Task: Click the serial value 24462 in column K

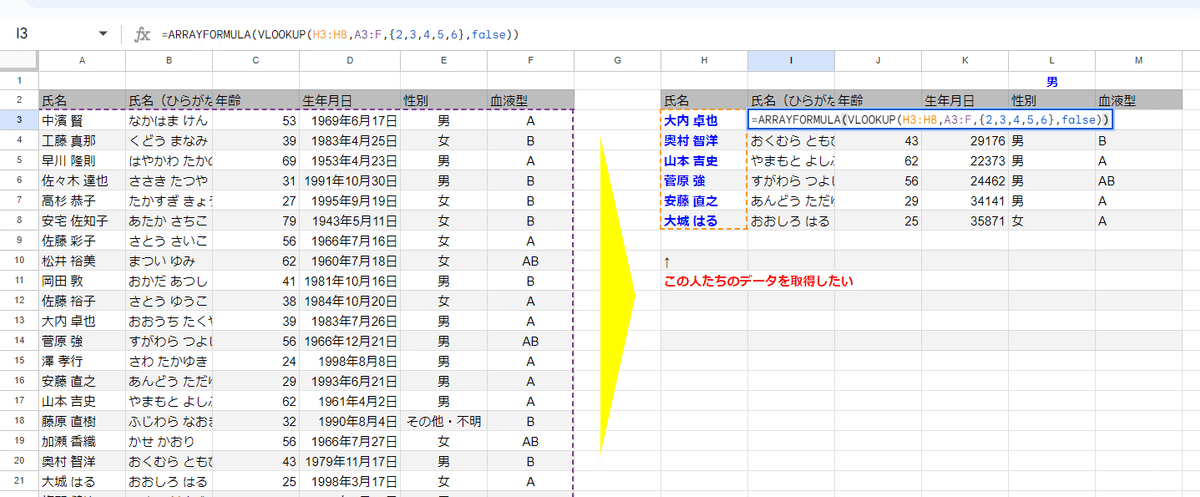Action: pyautogui.click(x=965, y=180)
